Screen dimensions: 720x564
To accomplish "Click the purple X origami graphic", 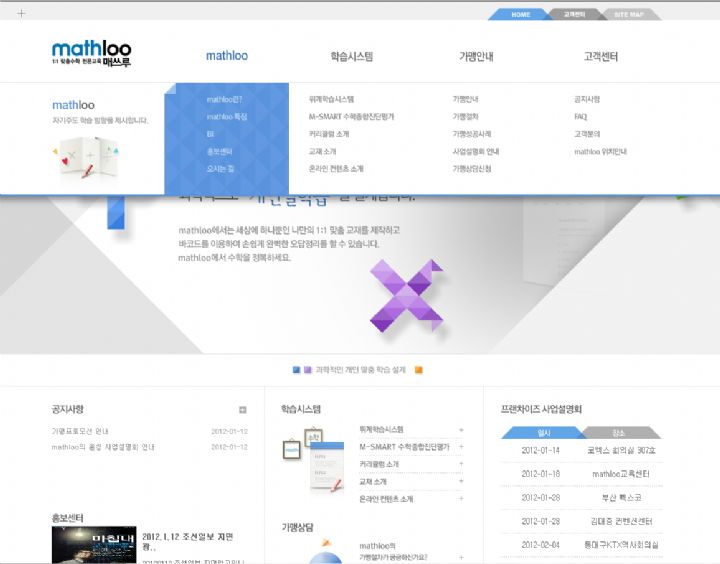I will (x=407, y=296).
